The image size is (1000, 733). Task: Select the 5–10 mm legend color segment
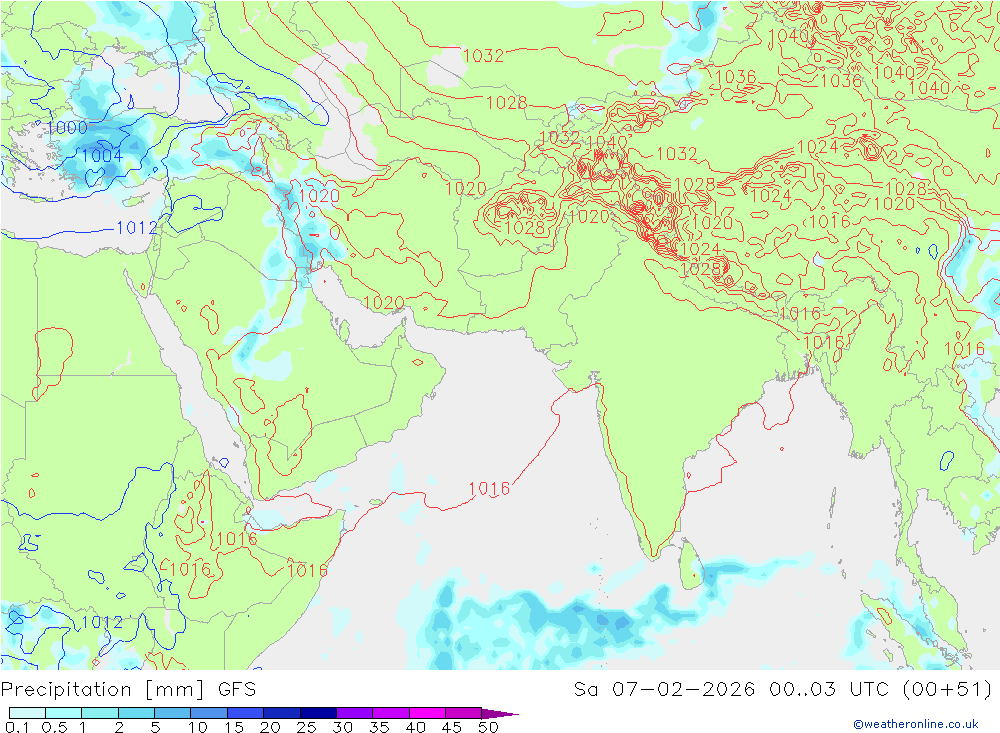point(172,713)
